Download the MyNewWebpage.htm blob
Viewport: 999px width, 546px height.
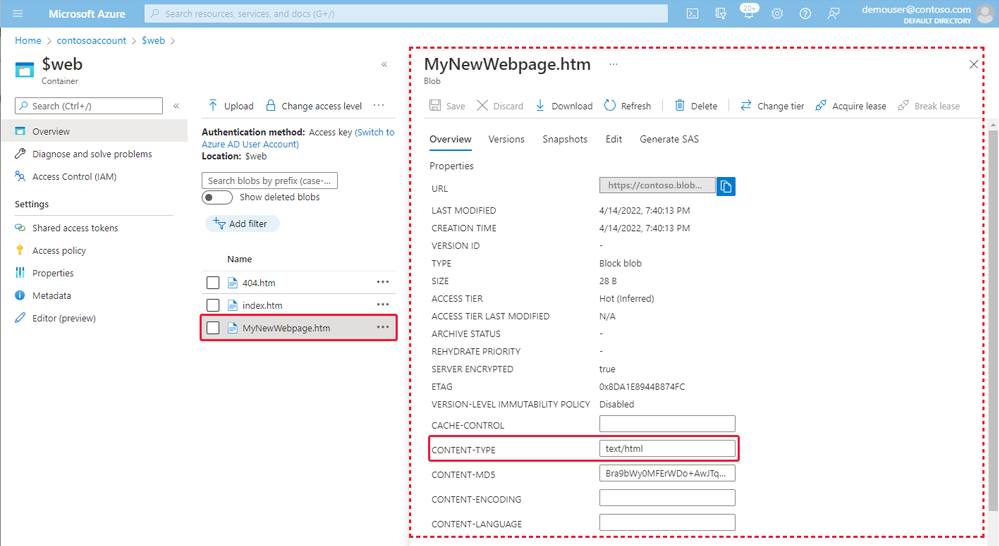coord(564,106)
